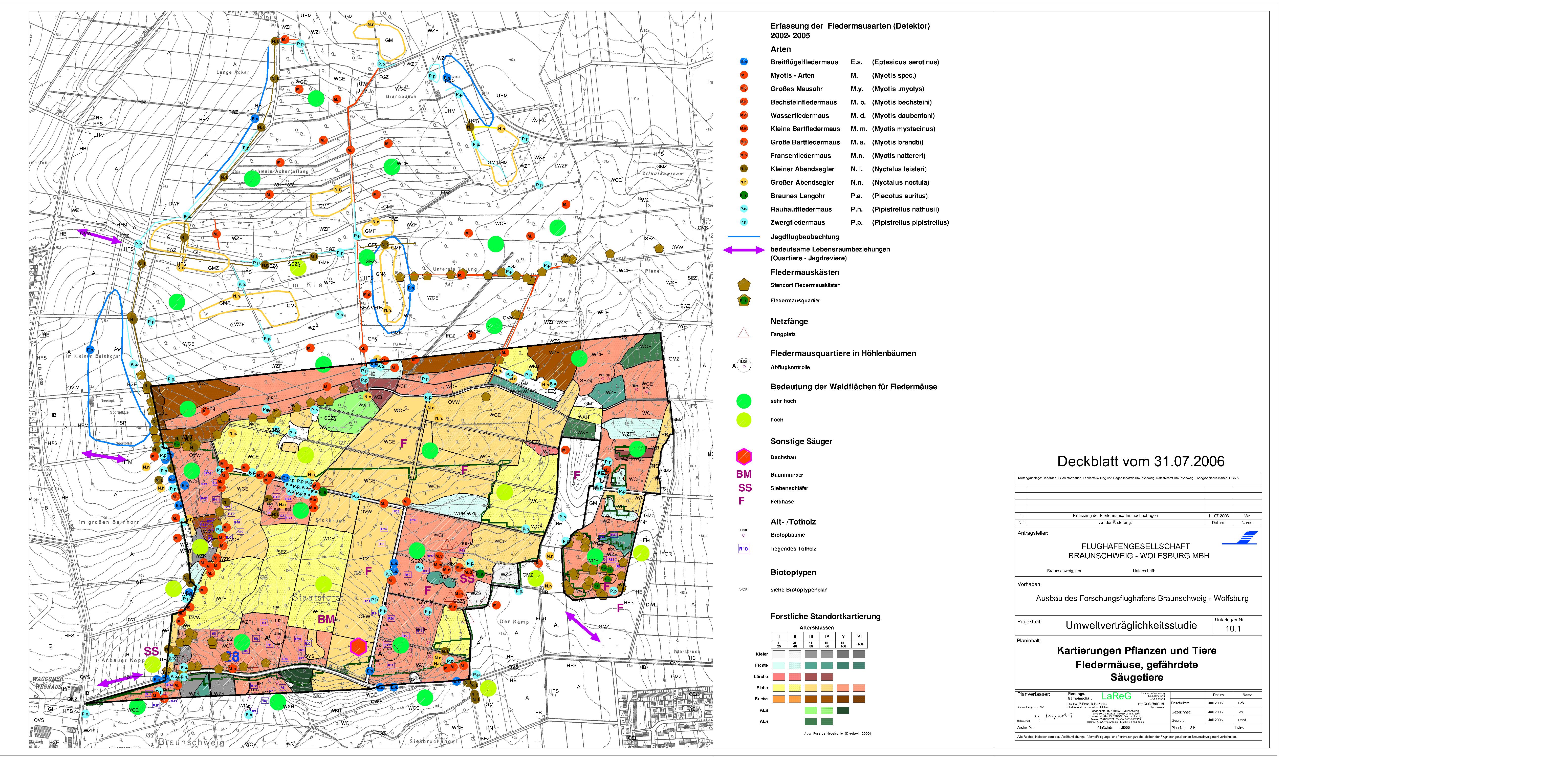Select the Braunes Langohr green legend circle

(744, 196)
